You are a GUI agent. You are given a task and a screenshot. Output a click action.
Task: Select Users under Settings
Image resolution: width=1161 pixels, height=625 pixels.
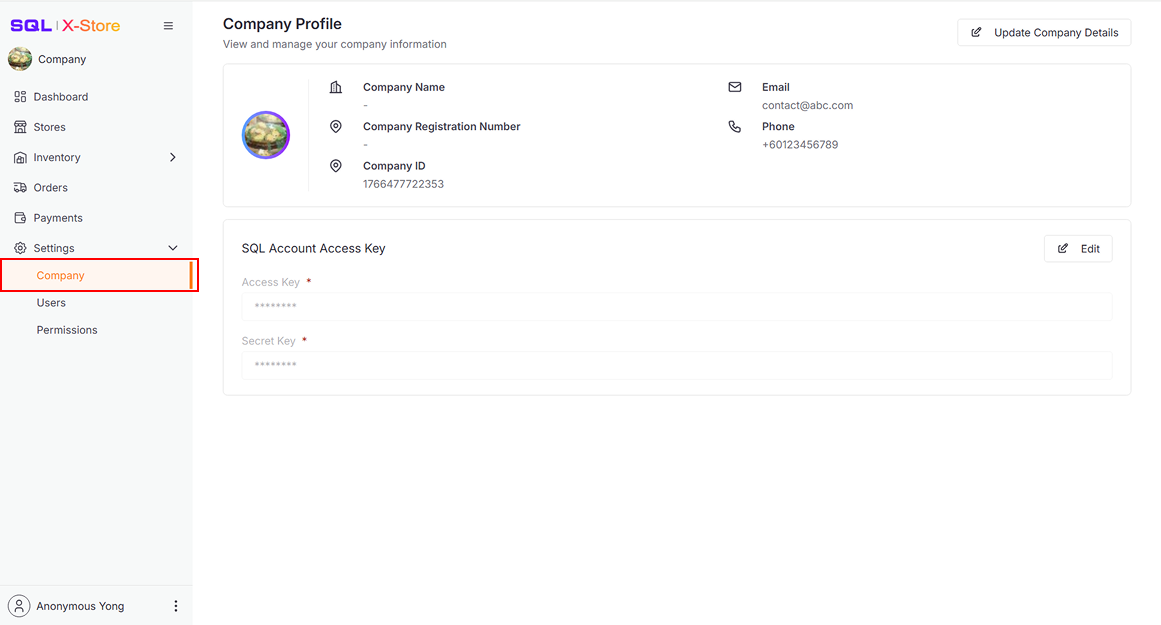(51, 302)
